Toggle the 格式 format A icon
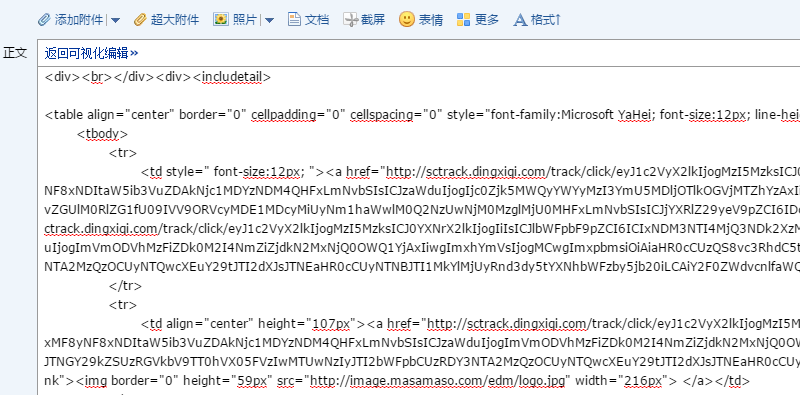800x395 pixels. 520,20
